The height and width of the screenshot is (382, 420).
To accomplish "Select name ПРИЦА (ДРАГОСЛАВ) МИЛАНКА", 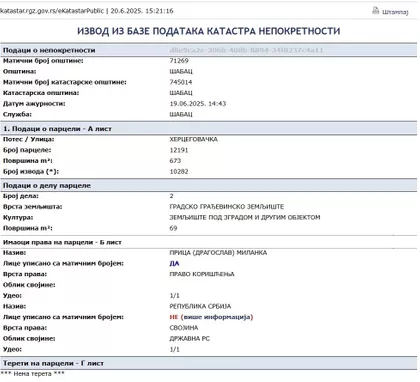I will click(x=218, y=253).
